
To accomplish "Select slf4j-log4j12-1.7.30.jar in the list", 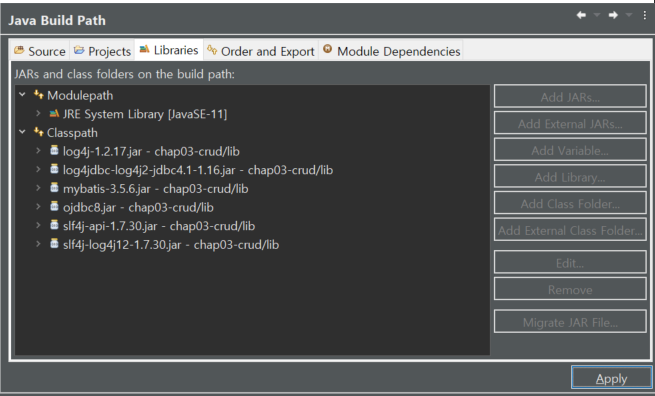I will pyautogui.click(x=252, y=244).
